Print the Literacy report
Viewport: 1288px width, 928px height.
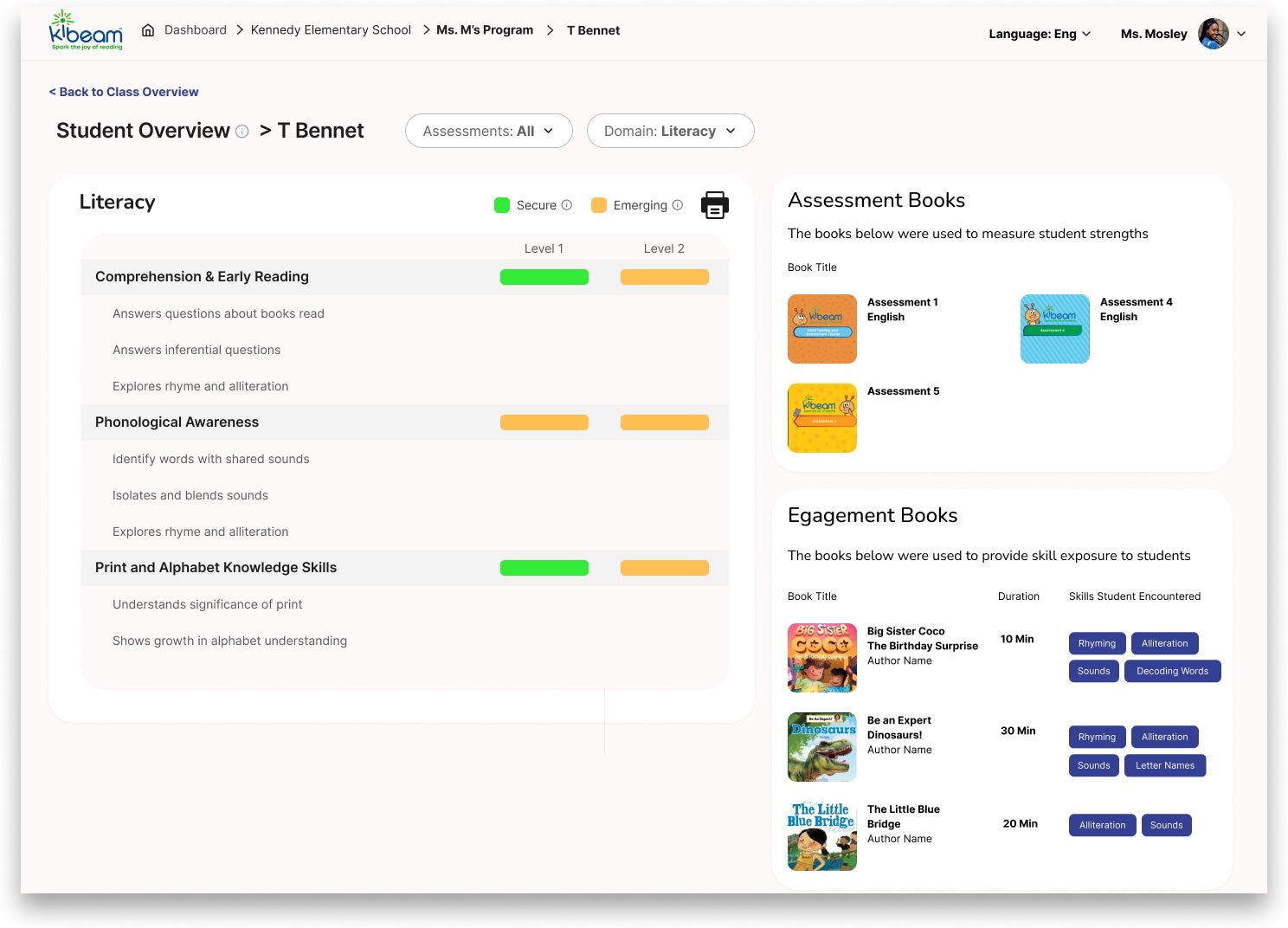[714, 205]
